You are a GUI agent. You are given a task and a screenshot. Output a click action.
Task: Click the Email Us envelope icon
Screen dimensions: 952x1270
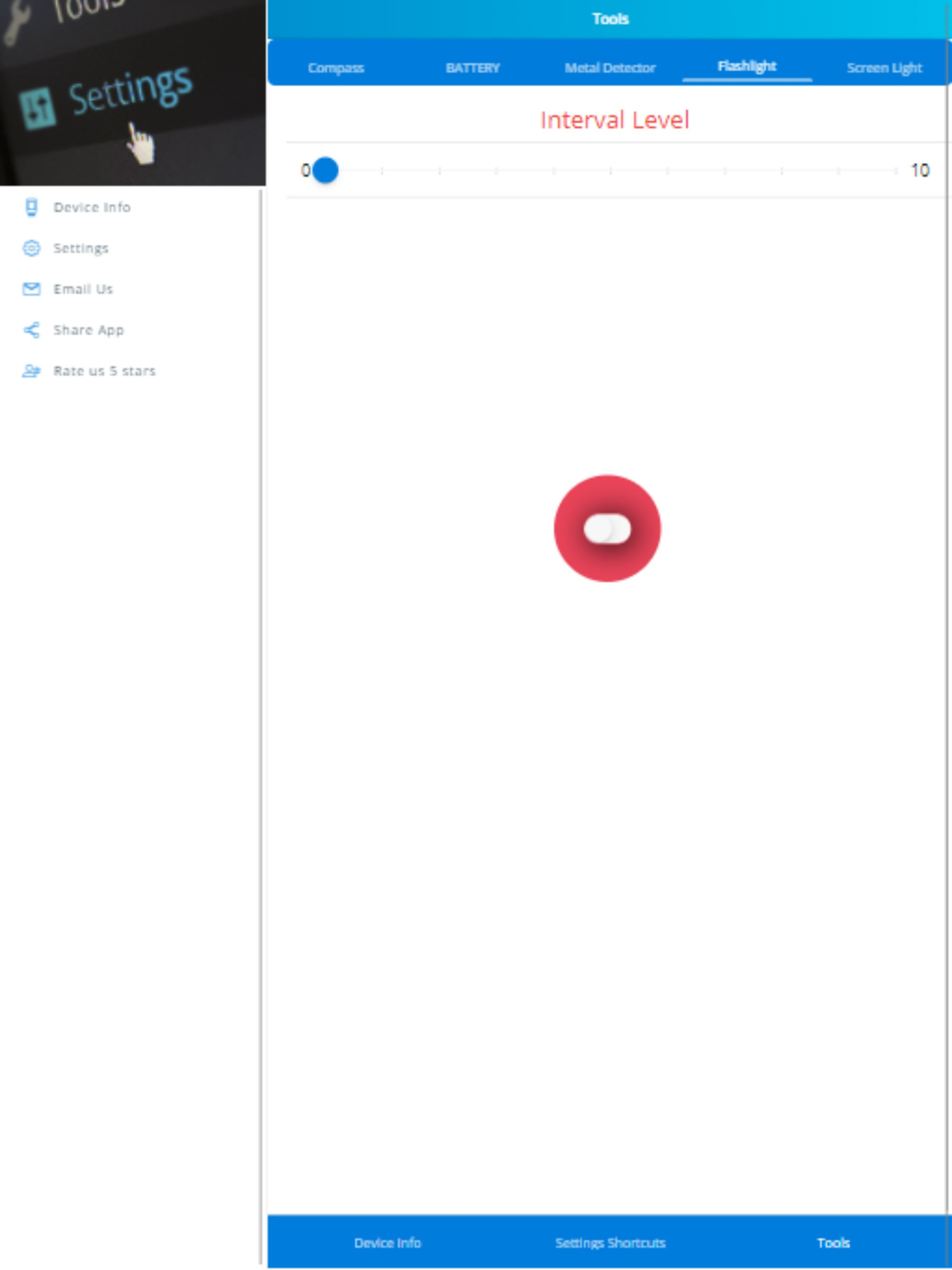(x=32, y=289)
